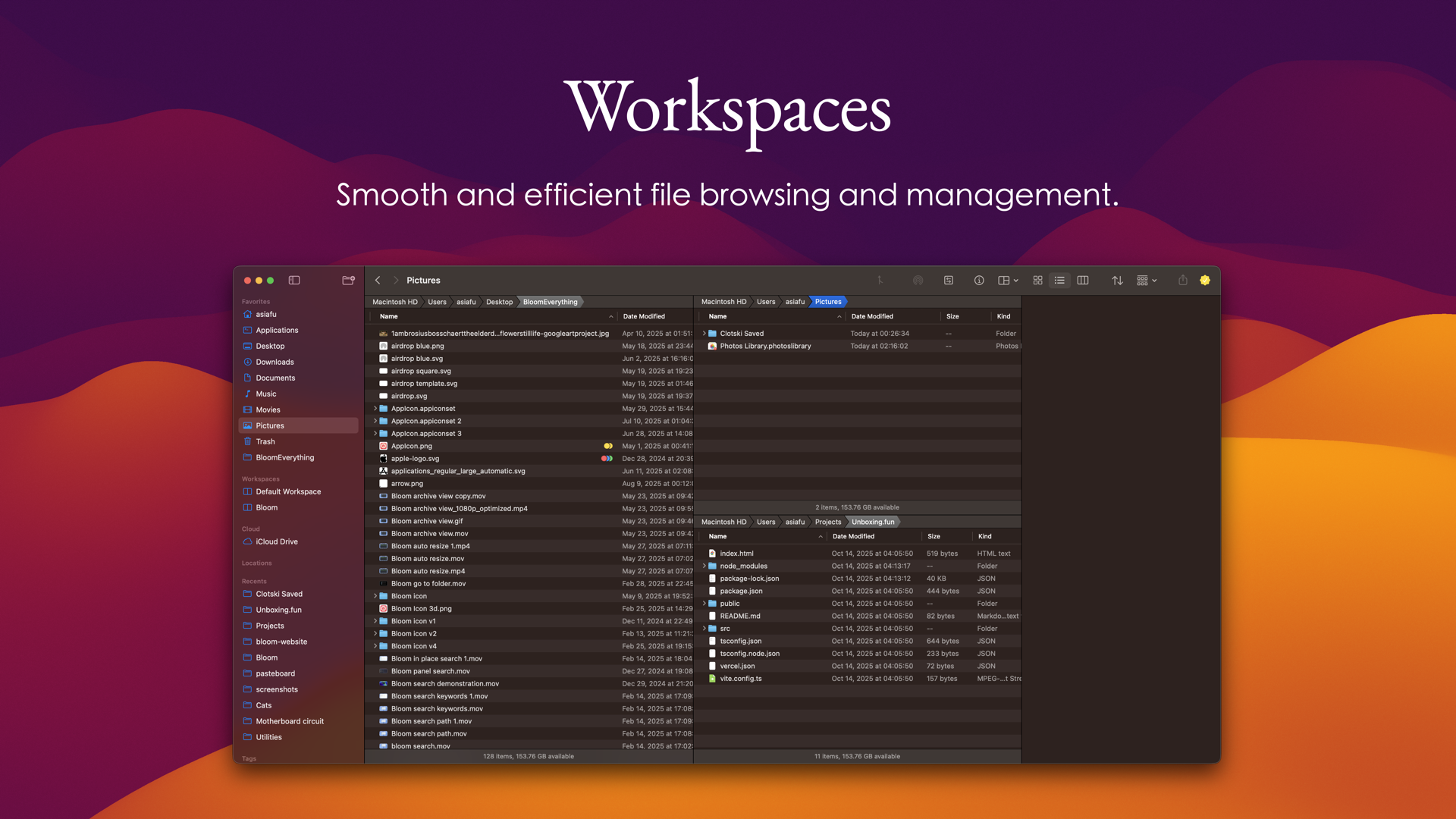Viewport: 1456px width, 819px height.
Task: Expand the Bloom icon v1 folder
Action: pyautogui.click(x=375, y=621)
